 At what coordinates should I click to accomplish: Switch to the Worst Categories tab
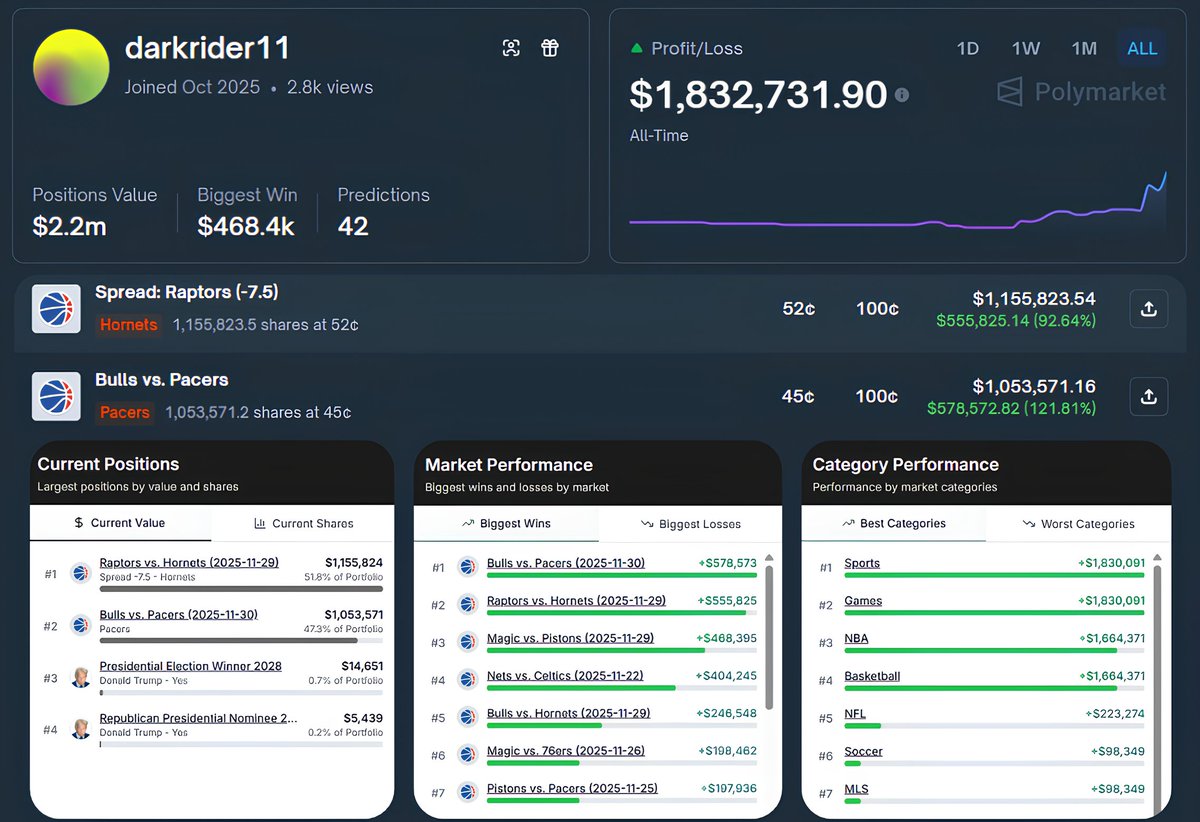[1080, 523]
